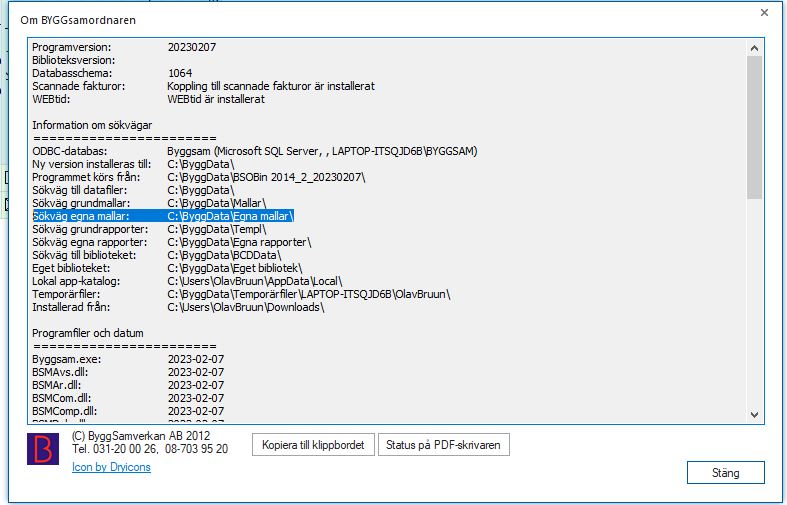Follow the Icon by Dryicons link
This screenshot has width=787, height=505.
pos(111,467)
